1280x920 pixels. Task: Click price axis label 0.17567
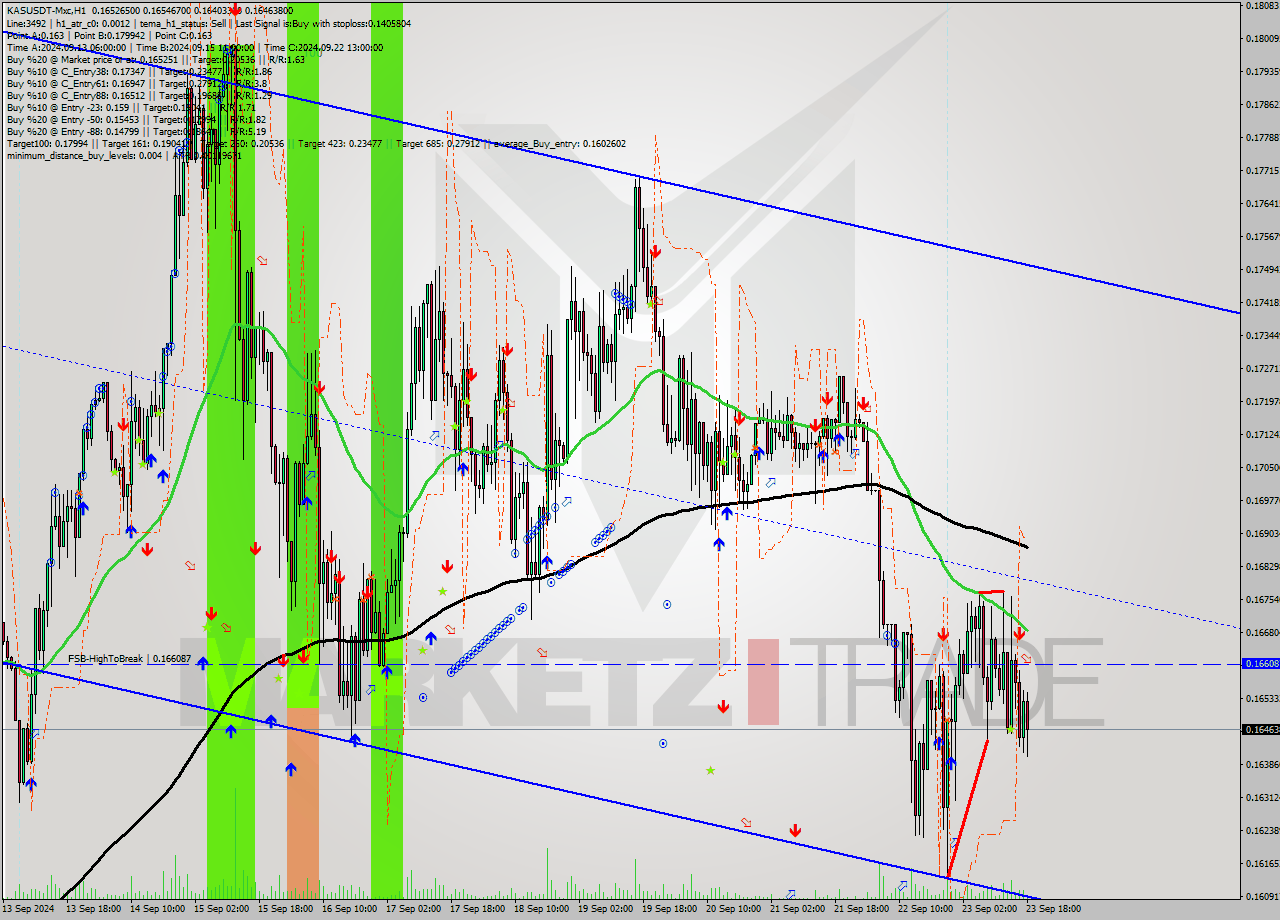click(x=1262, y=237)
